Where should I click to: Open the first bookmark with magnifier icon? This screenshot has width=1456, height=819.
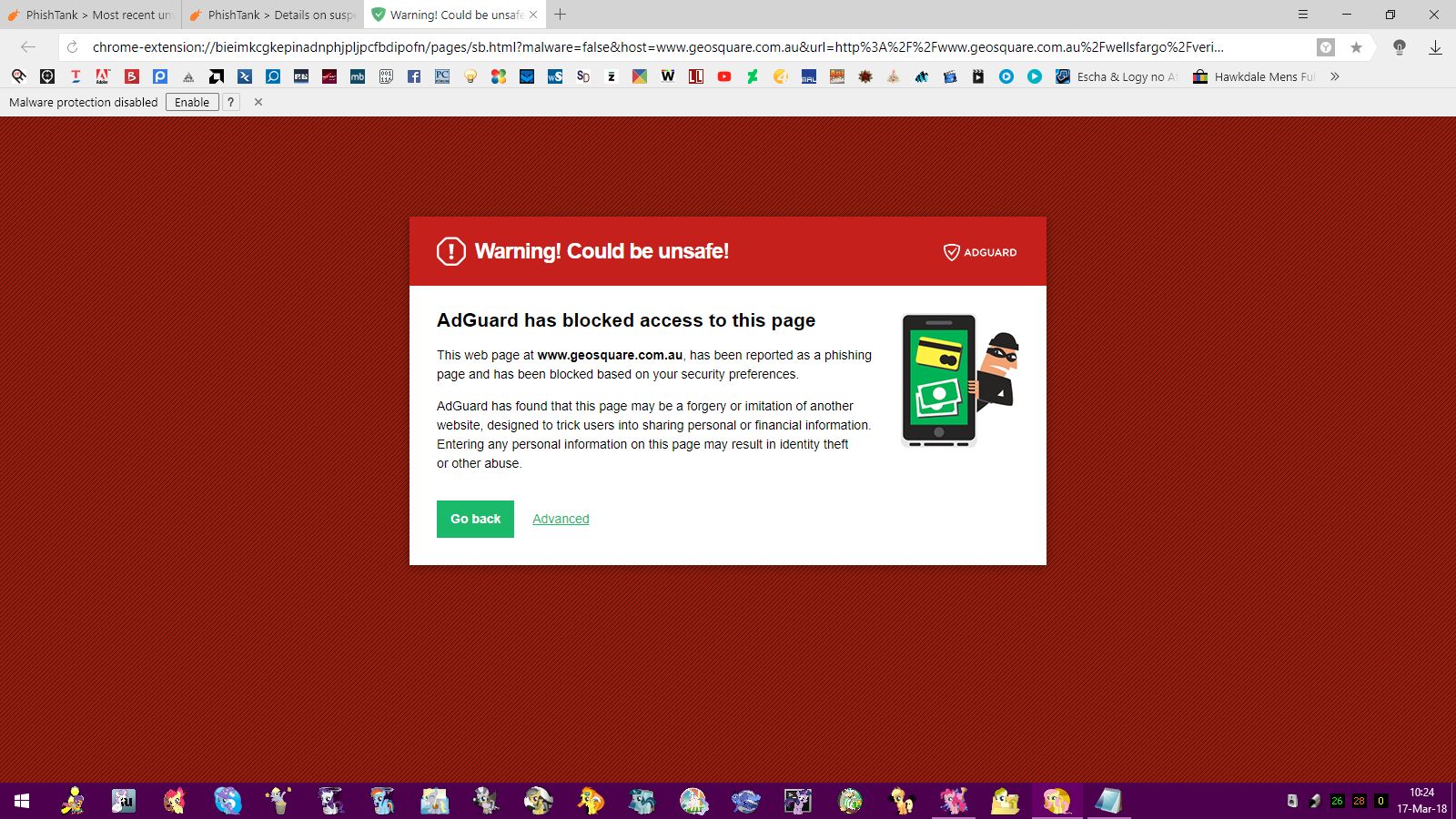19,76
